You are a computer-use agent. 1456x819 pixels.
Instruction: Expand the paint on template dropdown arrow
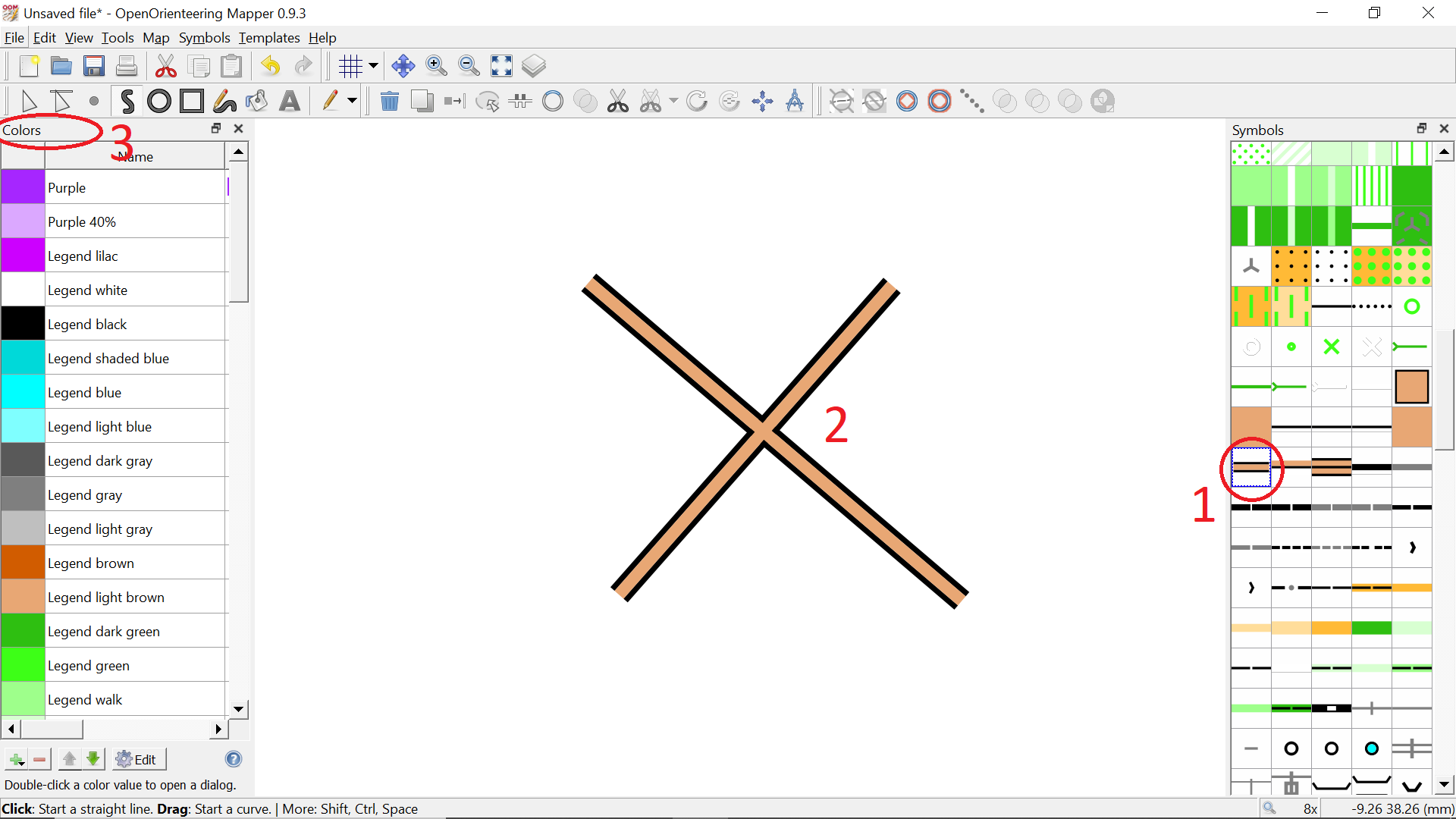(x=352, y=101)
